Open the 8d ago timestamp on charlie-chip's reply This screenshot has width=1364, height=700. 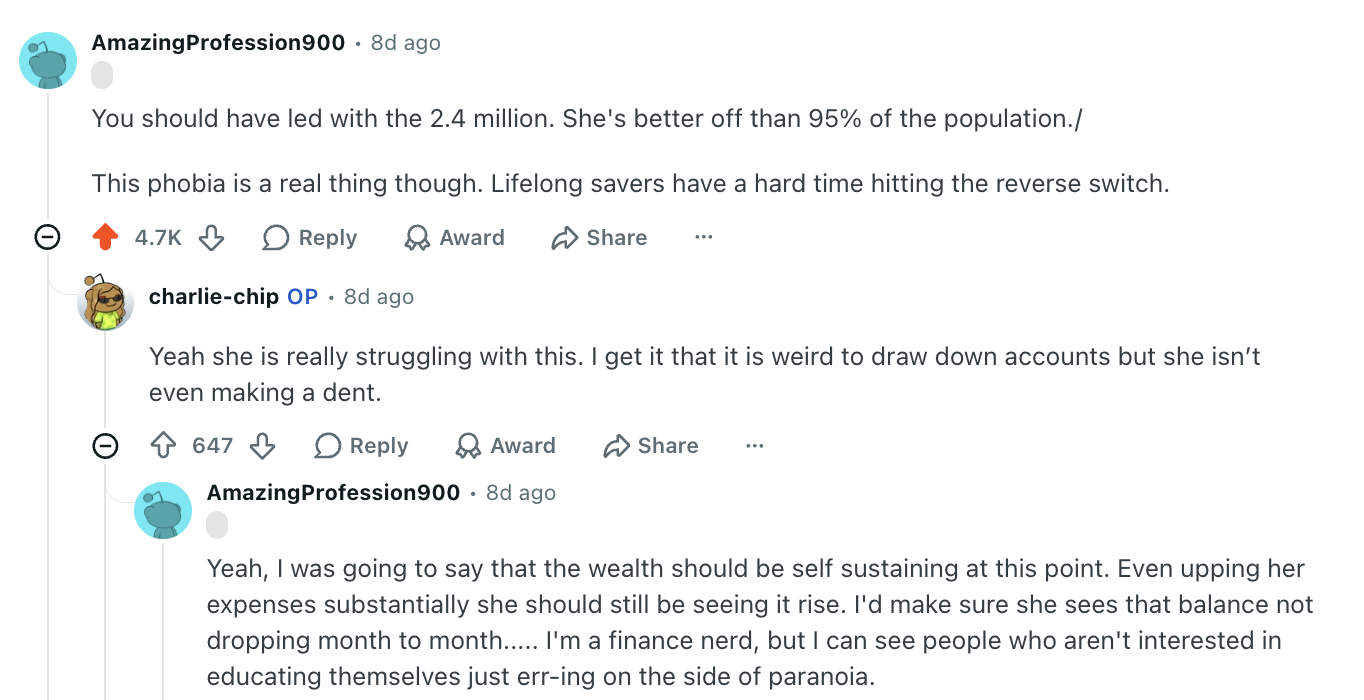coord(379,297)
